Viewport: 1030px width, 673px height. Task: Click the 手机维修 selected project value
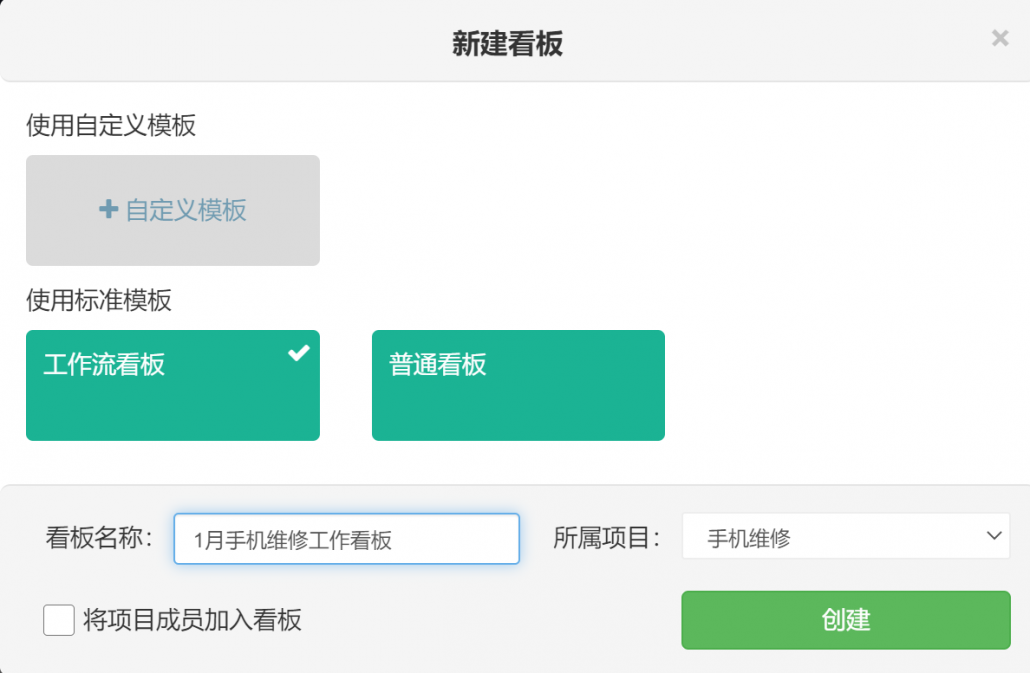pyautogui.click(x=749, y=538)
